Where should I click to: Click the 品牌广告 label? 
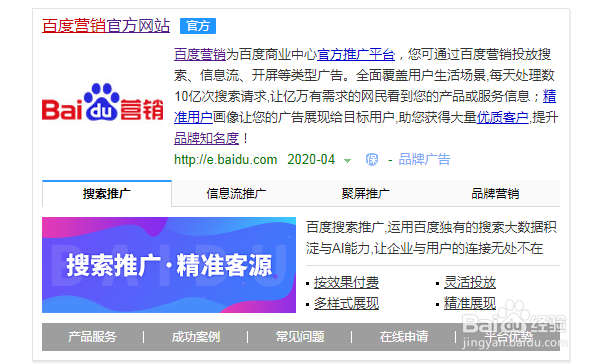(424, 159)
